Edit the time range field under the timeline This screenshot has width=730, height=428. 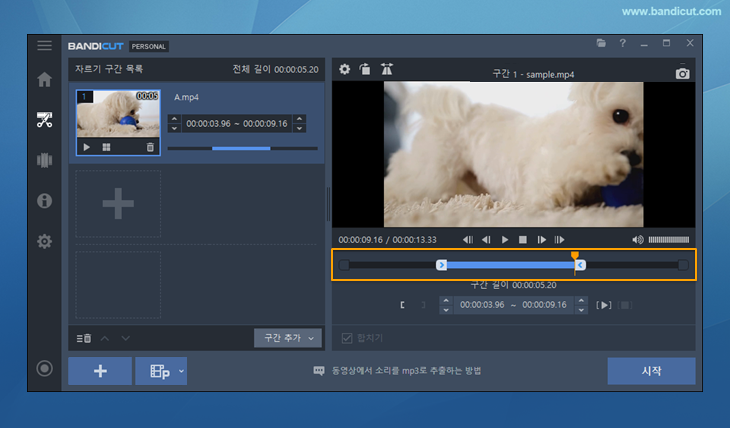[x=514, y=305]
